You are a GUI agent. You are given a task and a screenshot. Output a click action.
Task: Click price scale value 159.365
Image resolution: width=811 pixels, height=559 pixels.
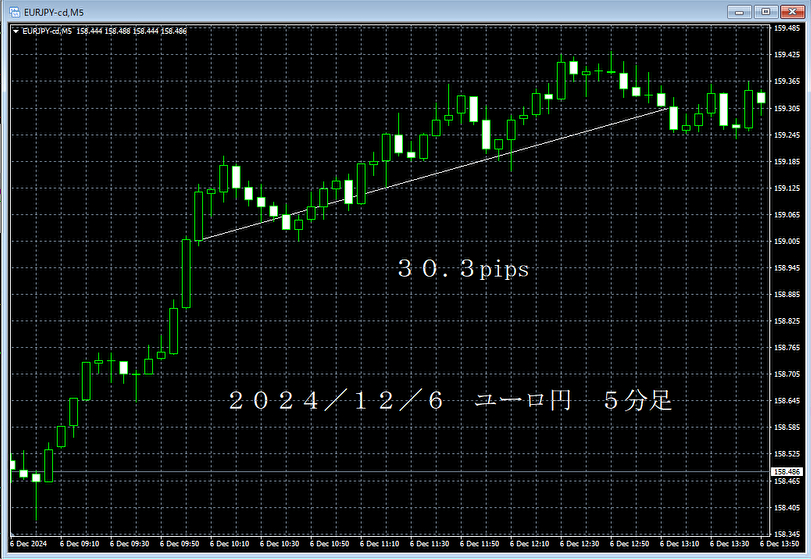point(787,81)
